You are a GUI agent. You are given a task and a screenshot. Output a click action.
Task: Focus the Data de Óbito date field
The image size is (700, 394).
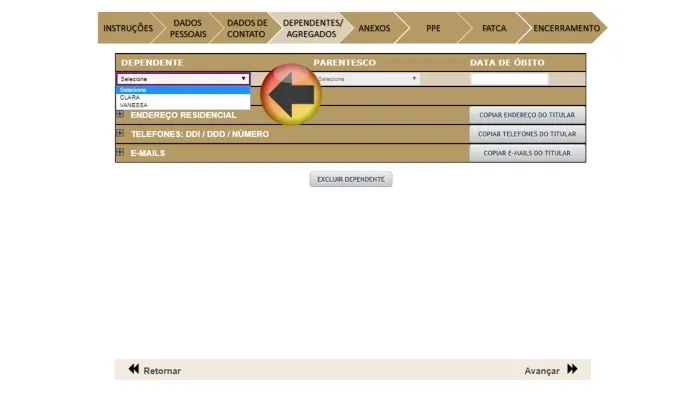pyautogui.click(x=509, y=79)
